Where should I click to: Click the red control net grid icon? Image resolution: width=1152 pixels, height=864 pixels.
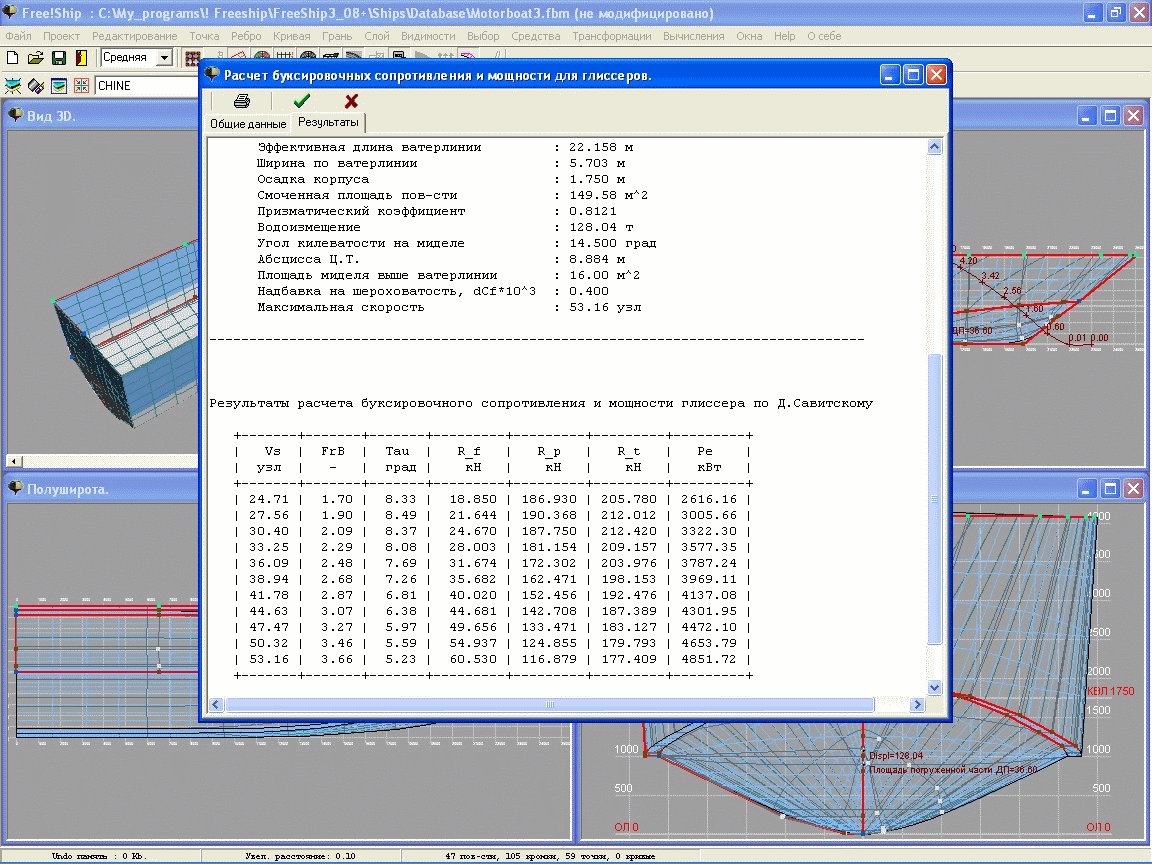pos(192,57)
